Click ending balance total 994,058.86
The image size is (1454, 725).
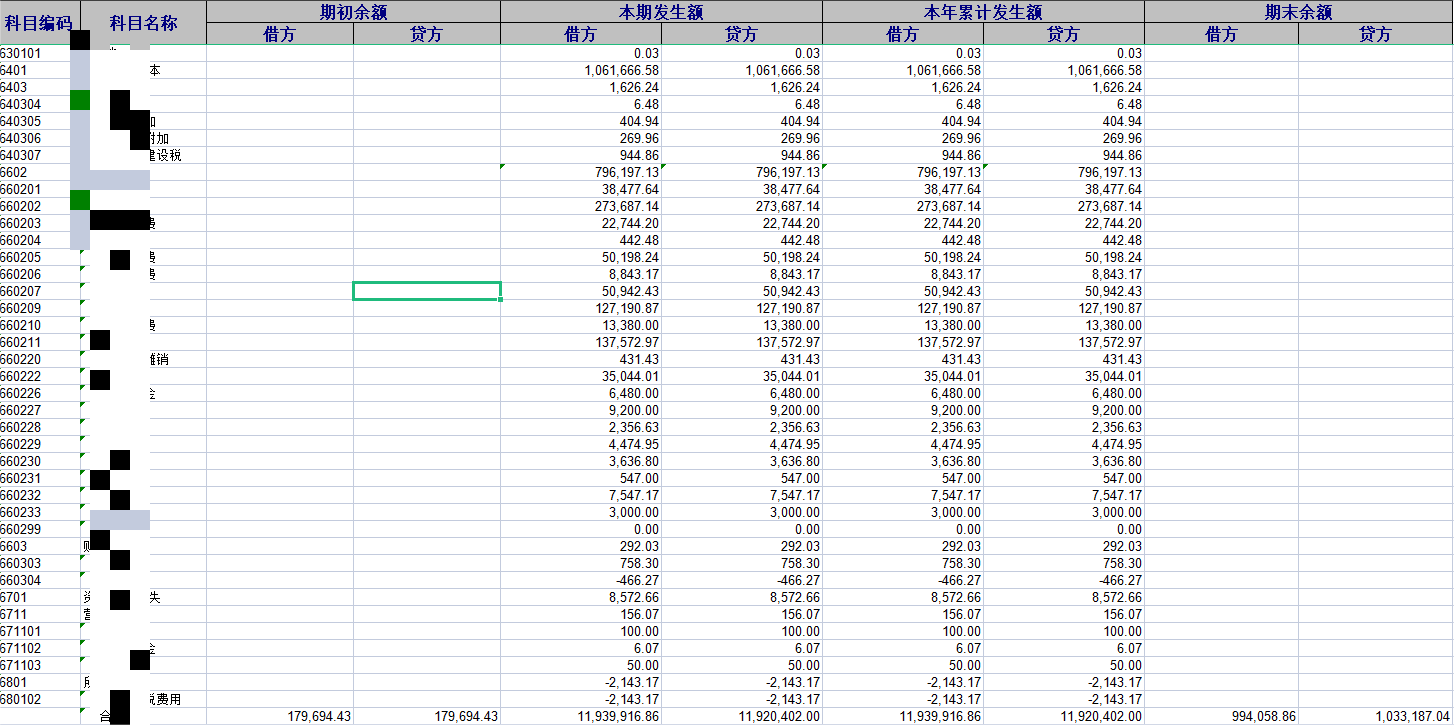(1263, 716)
